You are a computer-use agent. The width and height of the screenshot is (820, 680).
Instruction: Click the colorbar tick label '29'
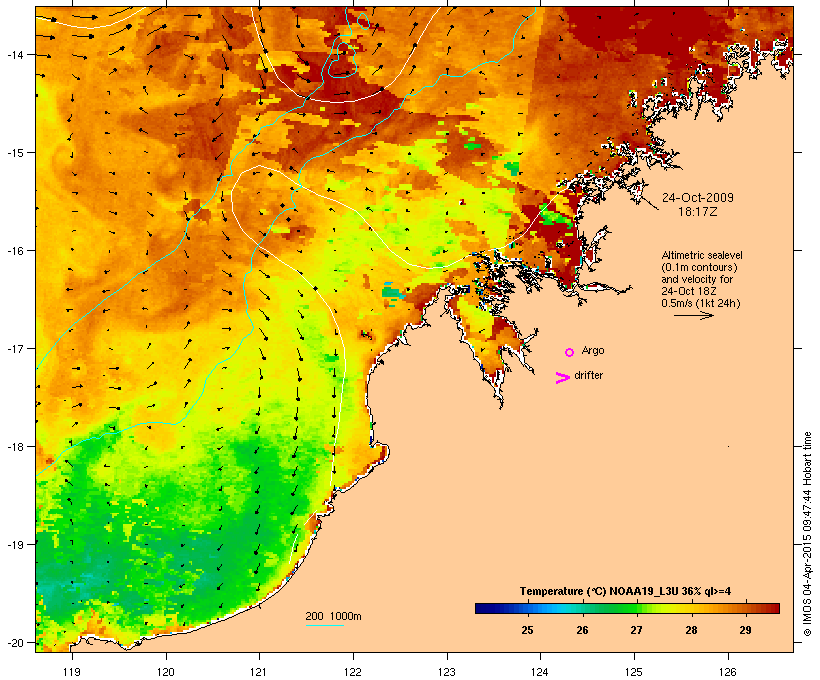(745, 630)
